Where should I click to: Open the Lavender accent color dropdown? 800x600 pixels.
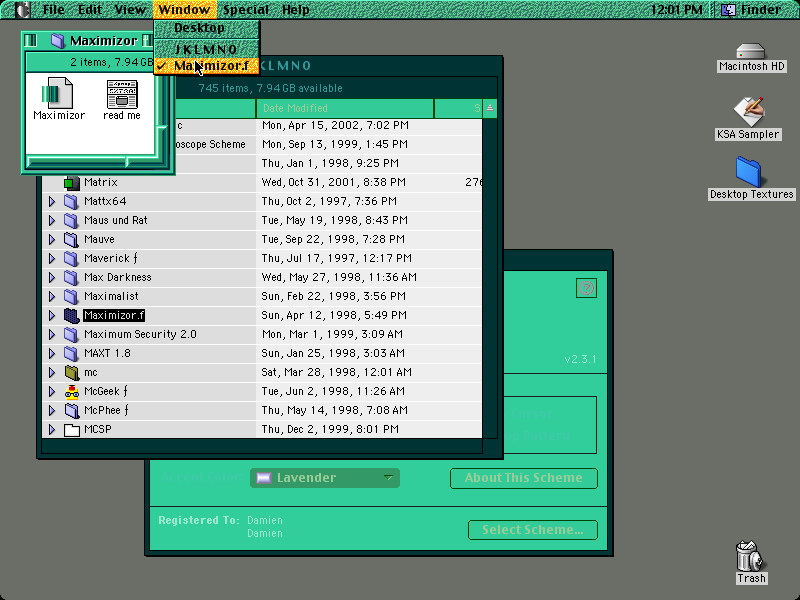coord(325,478)
